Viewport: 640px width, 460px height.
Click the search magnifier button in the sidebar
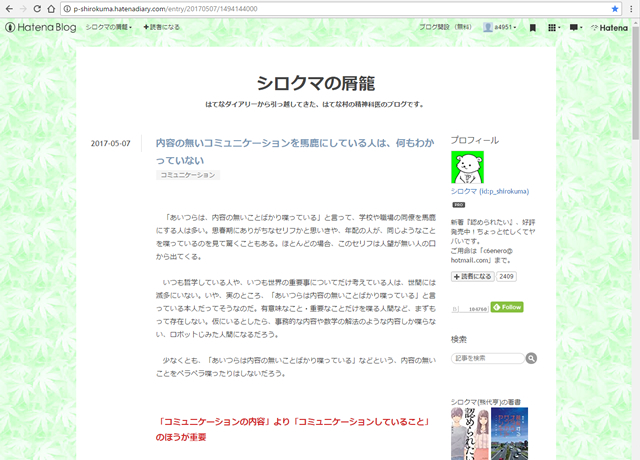coord(531,358)
